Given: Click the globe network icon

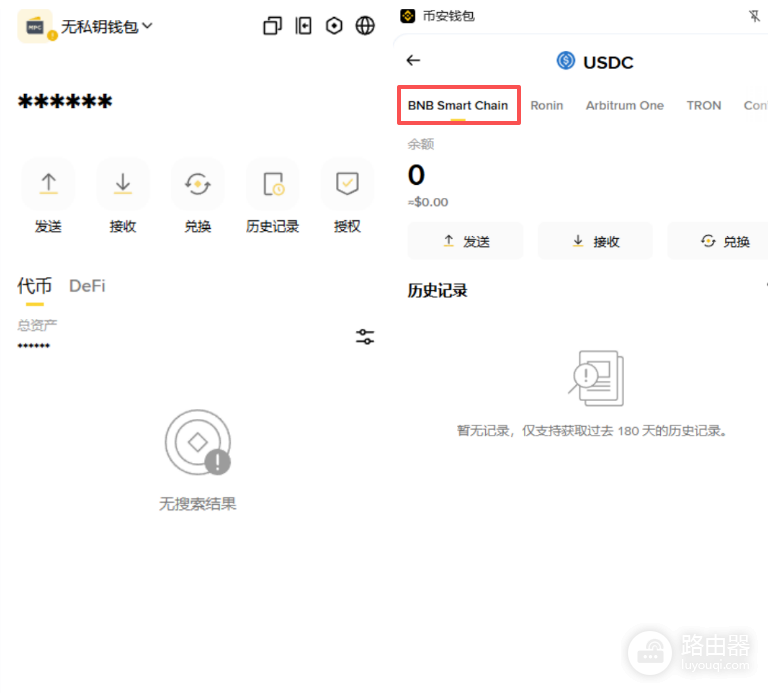Looking at the screenshot, I should (x=365, y=26).
